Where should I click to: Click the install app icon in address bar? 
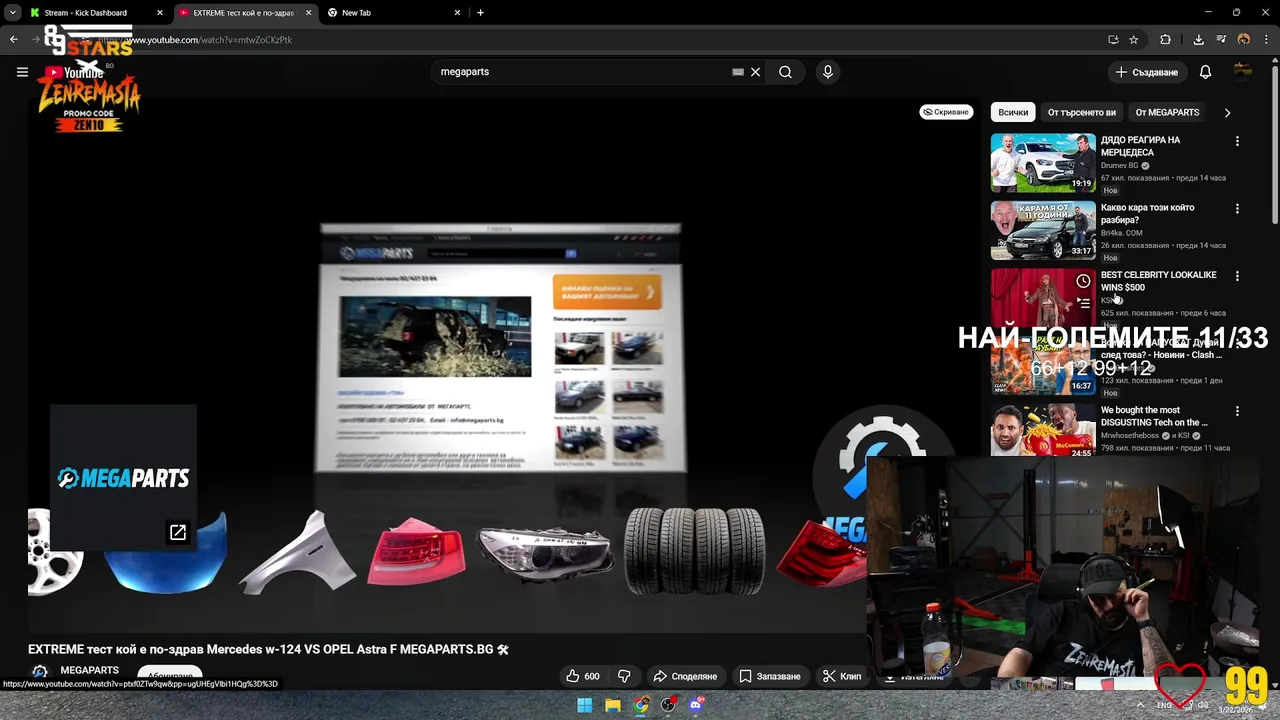tap(1113, 40)
